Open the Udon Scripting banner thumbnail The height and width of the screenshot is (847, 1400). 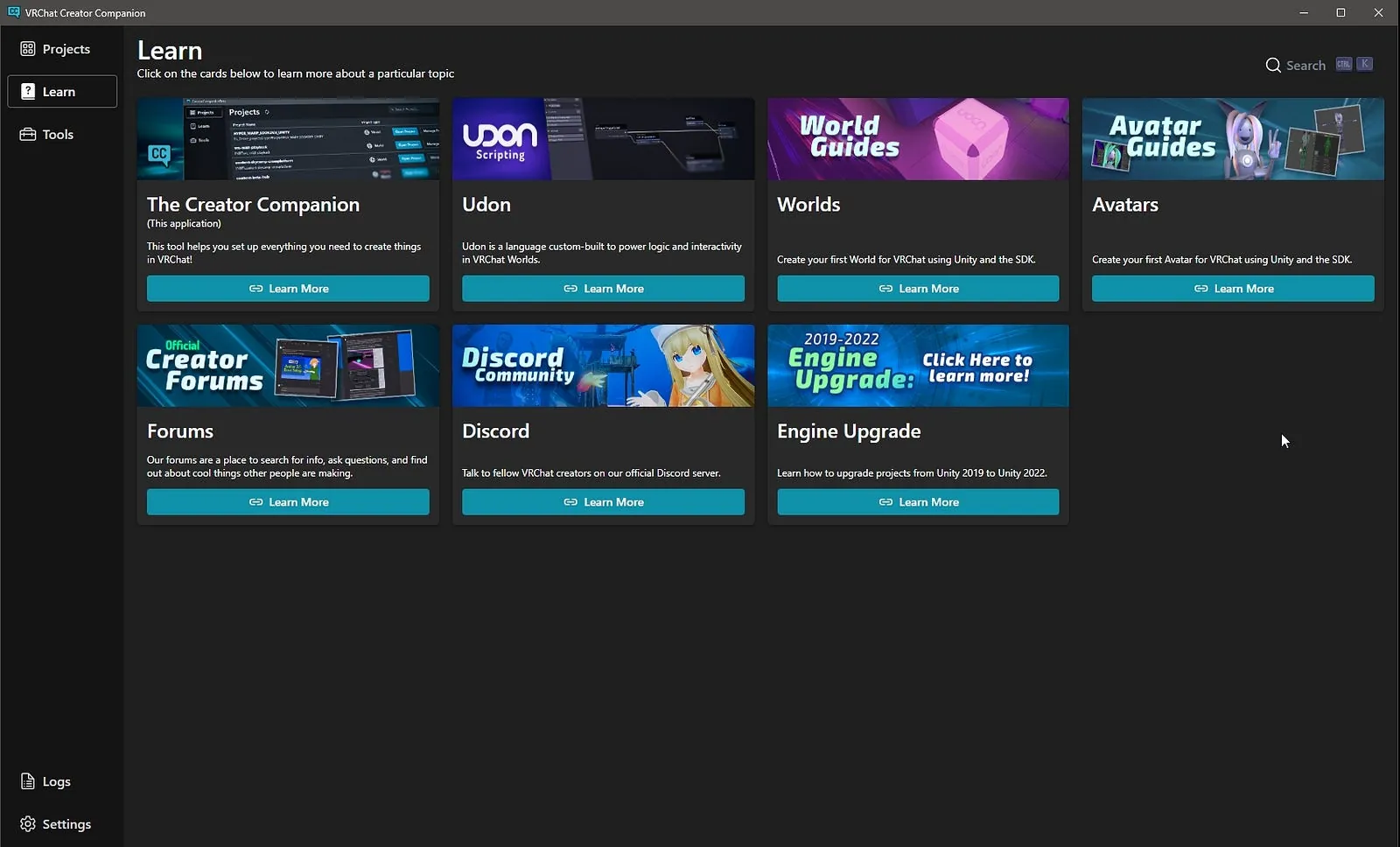603,139
